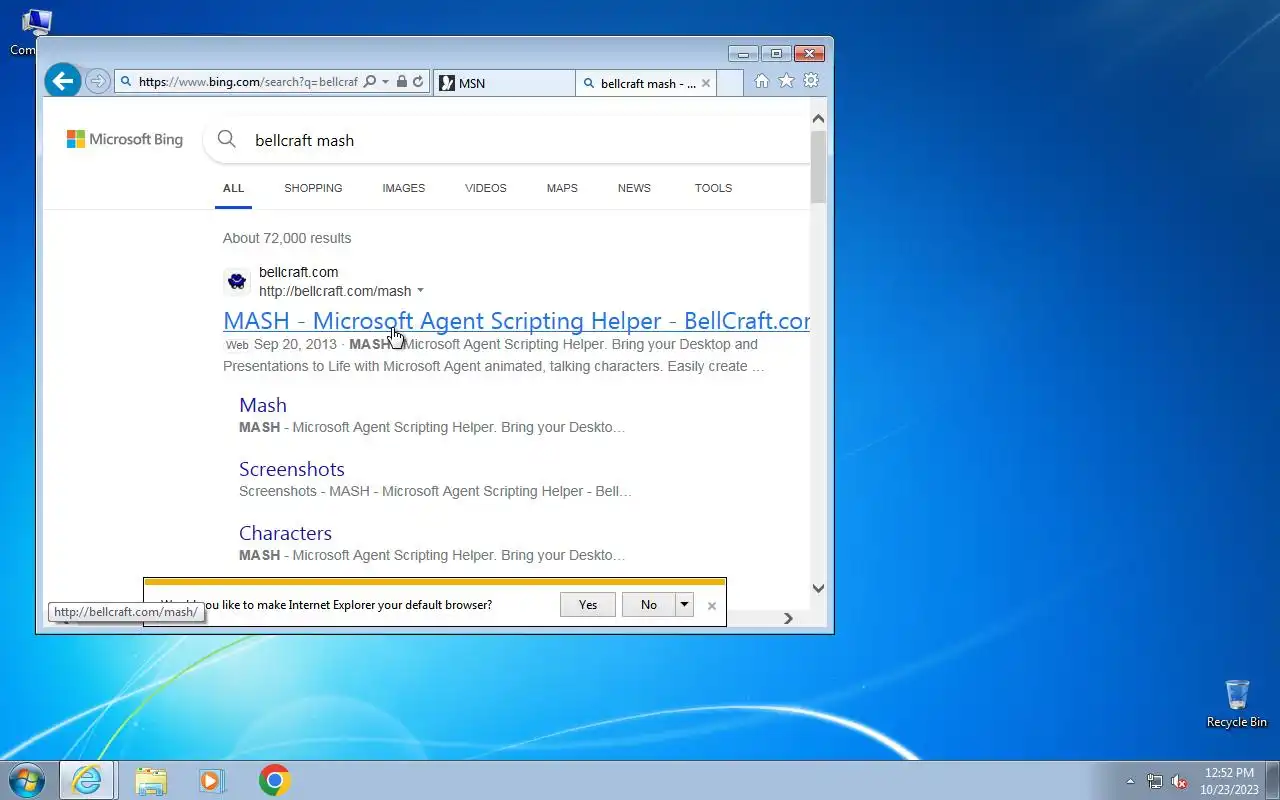Dismiss the default browser notification bar
The image size is (1280, 800).
(x=712, y=606)
